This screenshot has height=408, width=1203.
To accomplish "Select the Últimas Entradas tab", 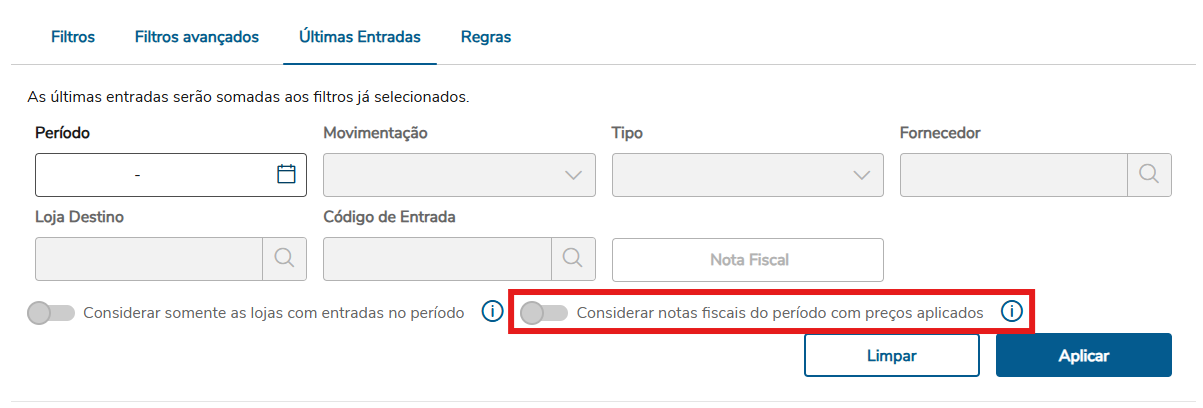I will [x=360, y=37].
